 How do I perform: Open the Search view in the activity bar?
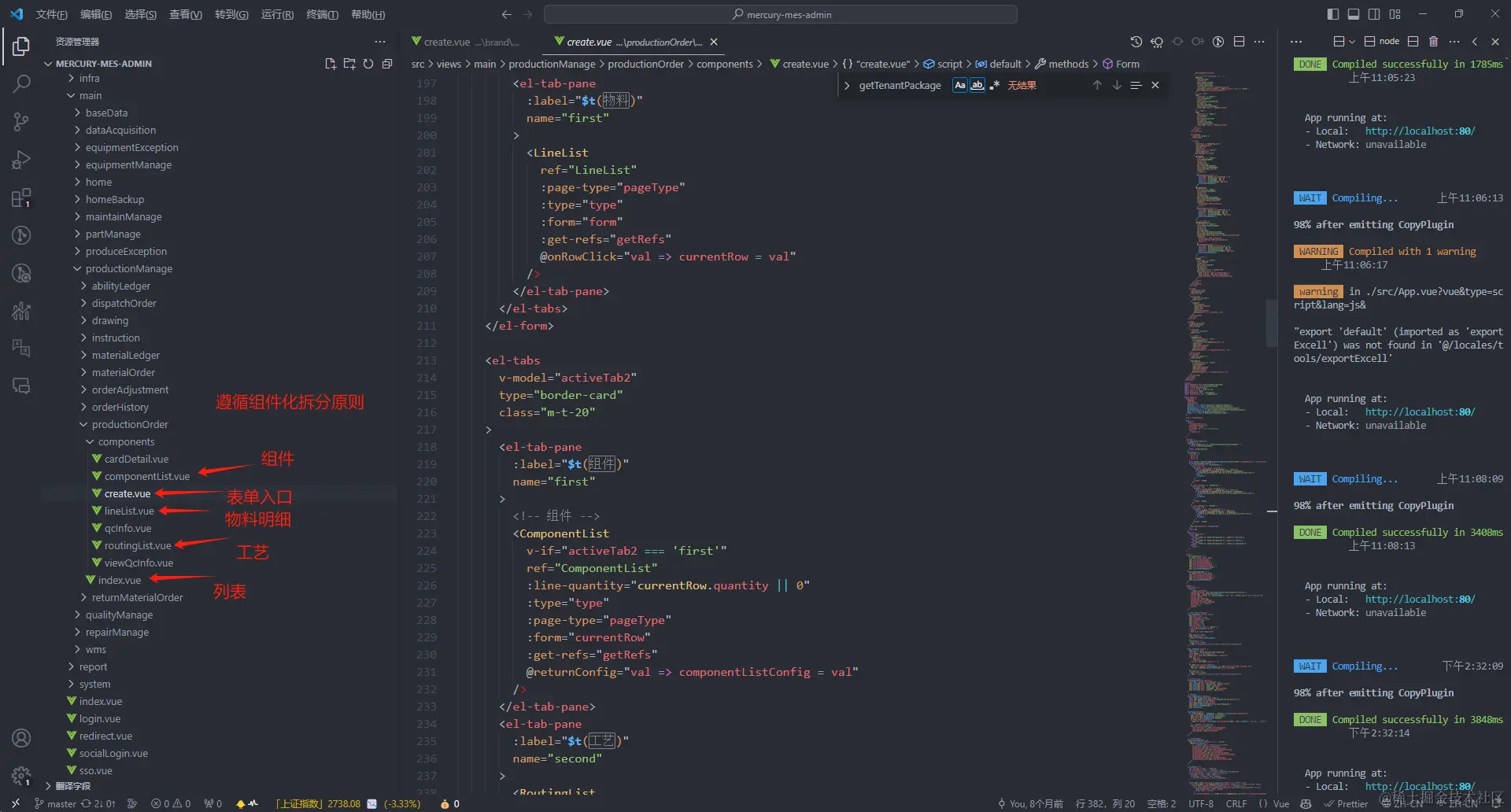point(21,83)
